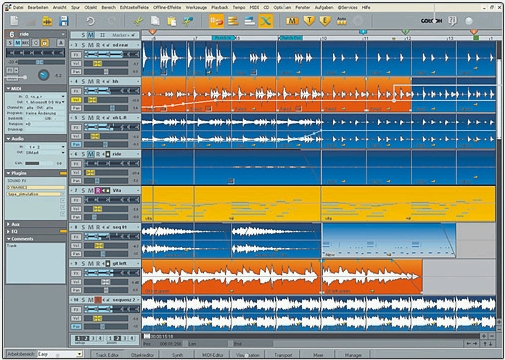Click the load audio file folder icon

(47, 21)
